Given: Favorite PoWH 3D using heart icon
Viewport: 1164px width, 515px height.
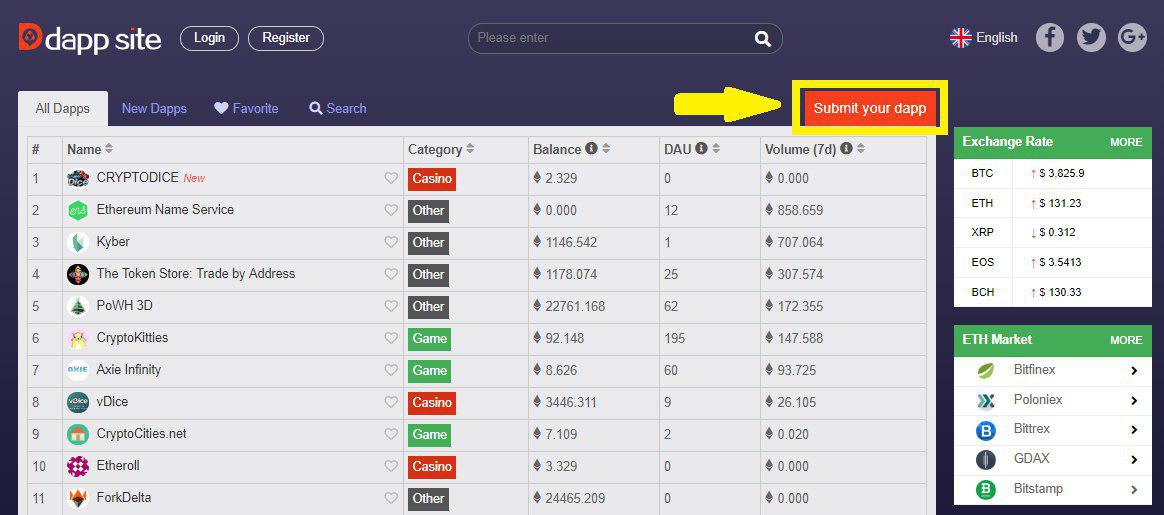Looking at the screenshot, I should 391,306.
